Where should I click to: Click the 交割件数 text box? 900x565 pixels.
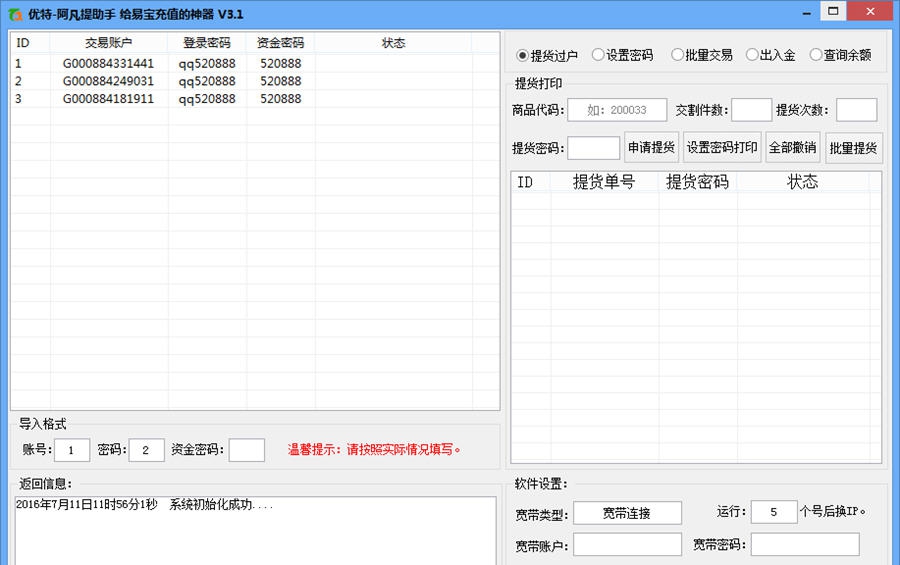tap(751, 110)
